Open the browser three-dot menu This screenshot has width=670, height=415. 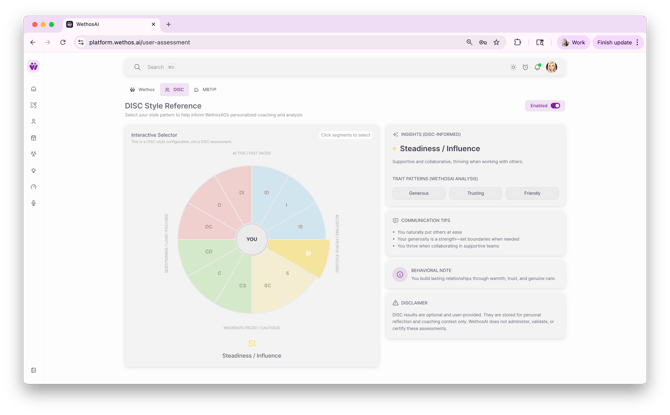point(638,42)
